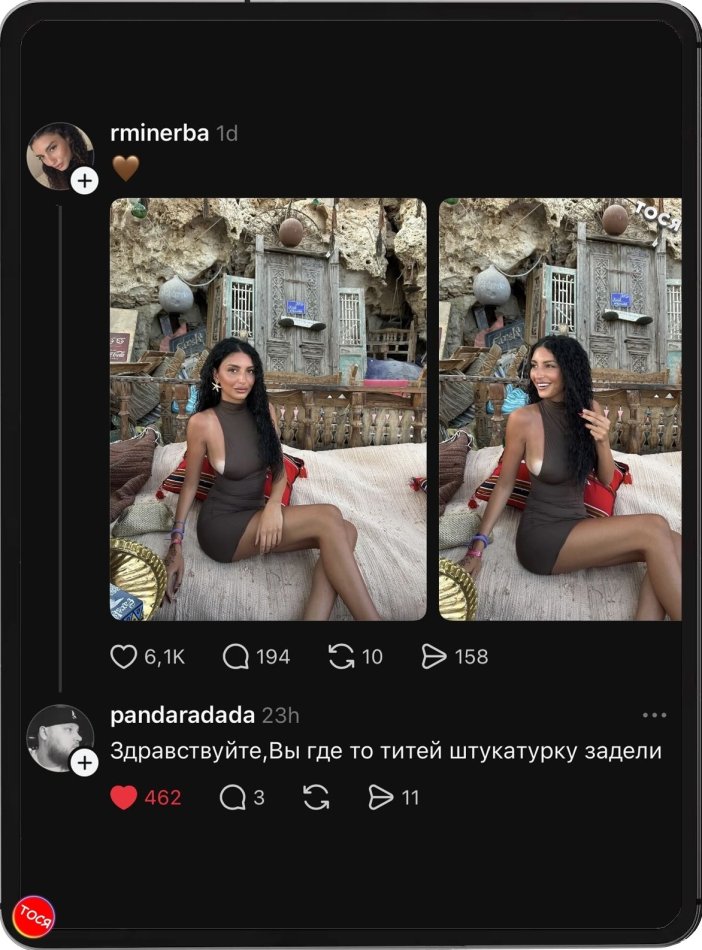Open rminerba's profile picture
Image resolution: width=702 pixels, height=950 pixels.
coord(58,154)
